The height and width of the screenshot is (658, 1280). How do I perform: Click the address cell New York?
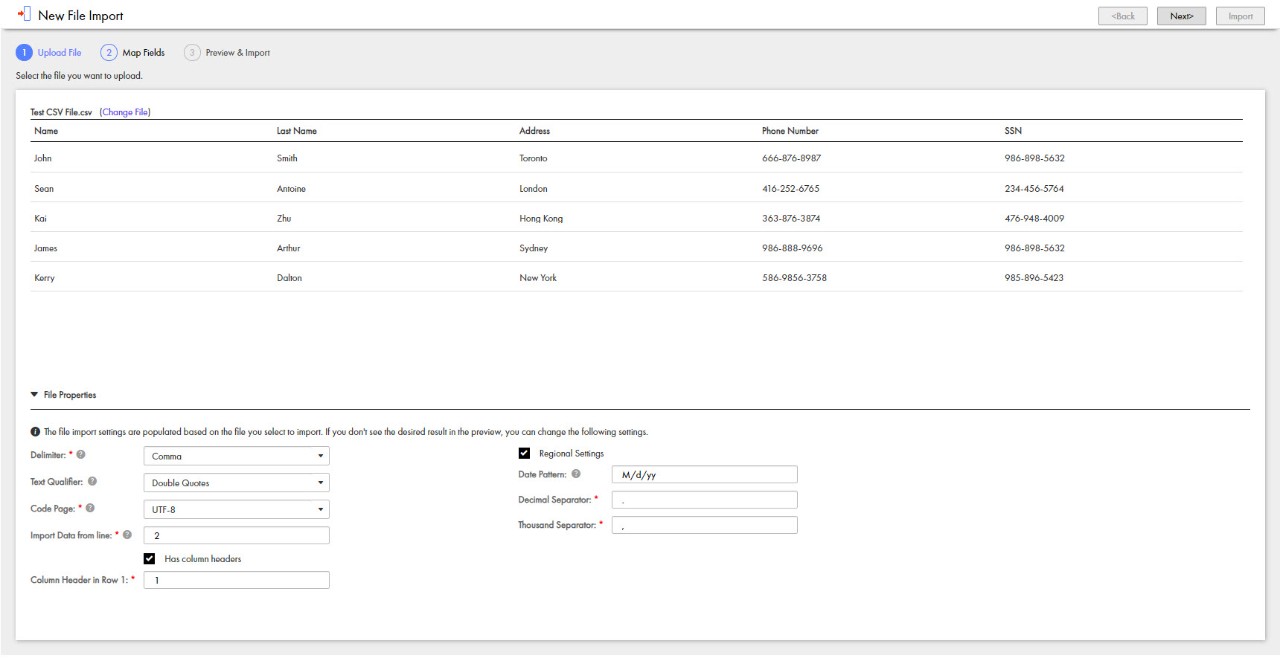point(538,278)
